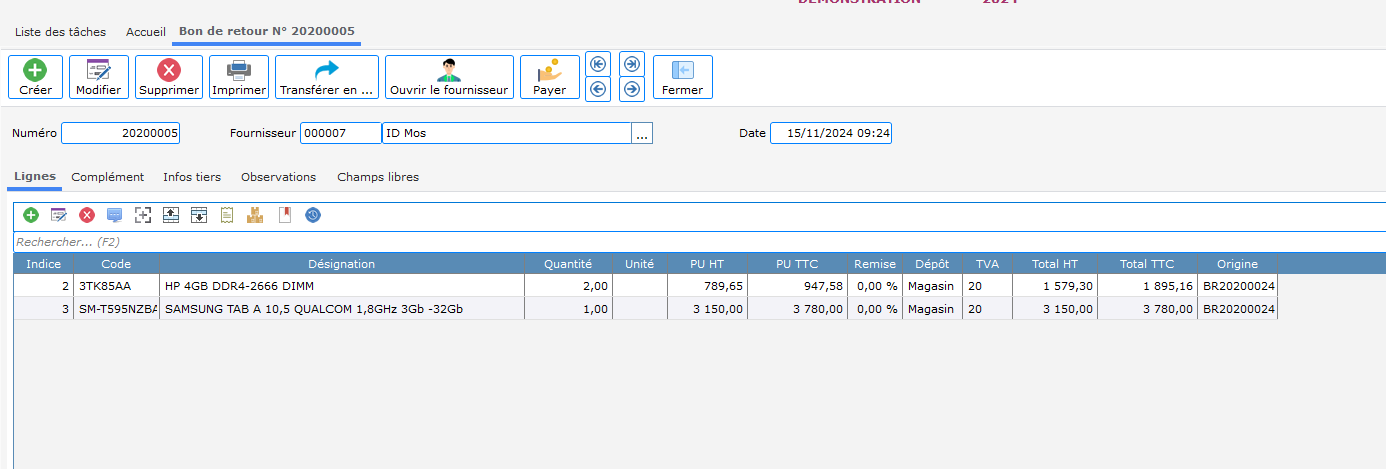The image size is (1386, 469).
Task: Click the green add line icon
Action: click(31, 215)
